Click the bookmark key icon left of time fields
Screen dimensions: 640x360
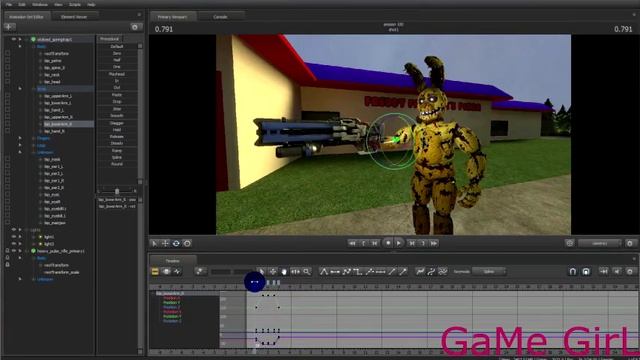[200, 271]
